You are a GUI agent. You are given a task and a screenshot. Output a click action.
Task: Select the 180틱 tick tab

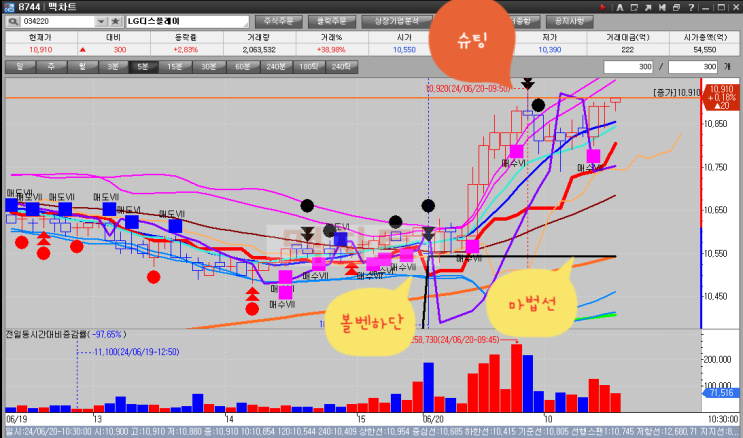(x=309, y=67)
